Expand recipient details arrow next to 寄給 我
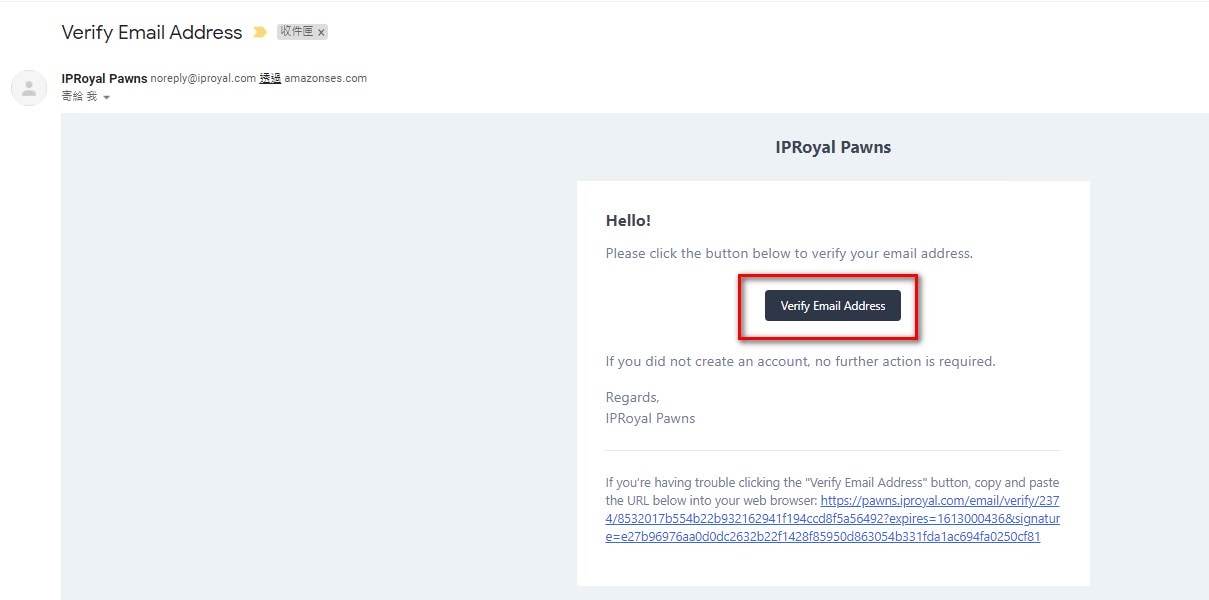1209x600 pixels. 106,98
